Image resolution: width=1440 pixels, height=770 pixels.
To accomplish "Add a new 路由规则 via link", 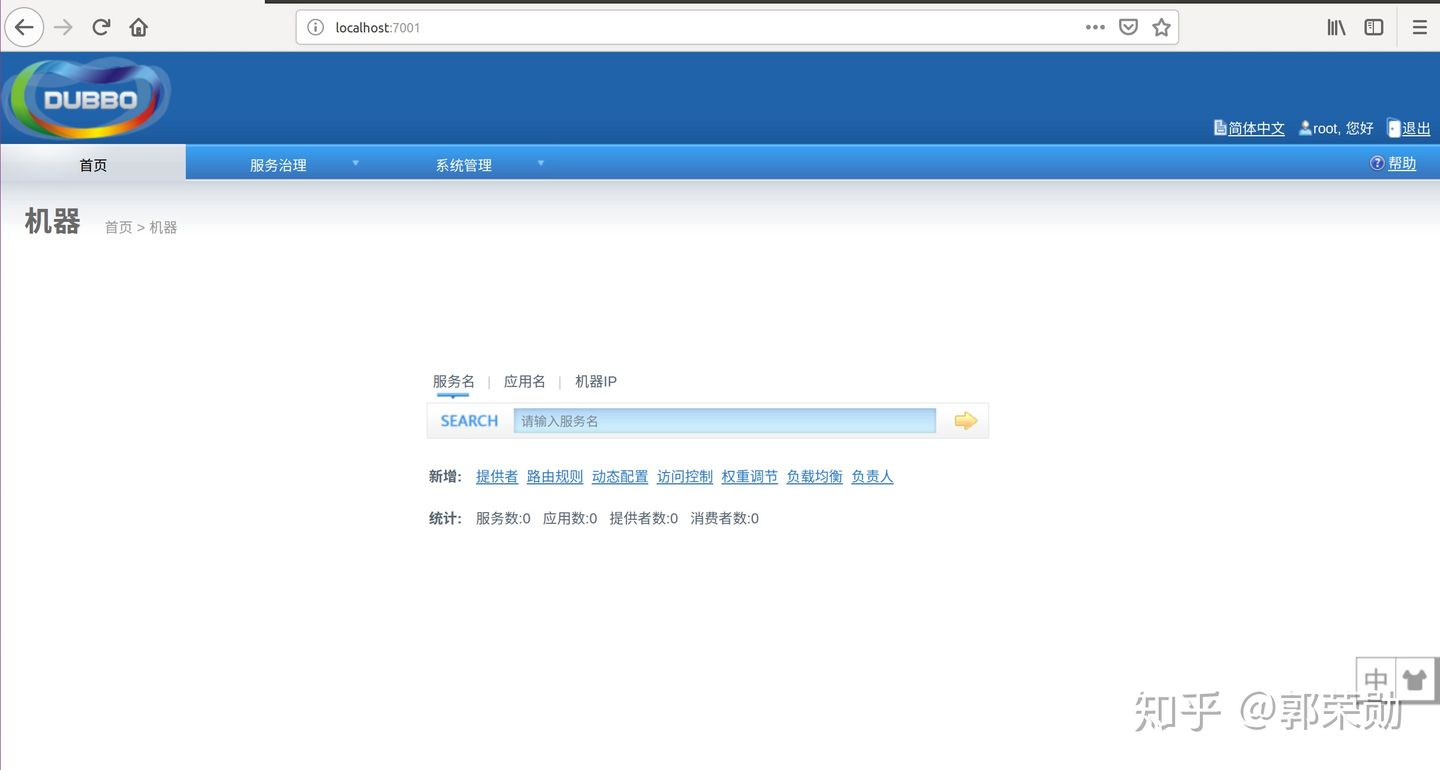I will click(555, 477).
